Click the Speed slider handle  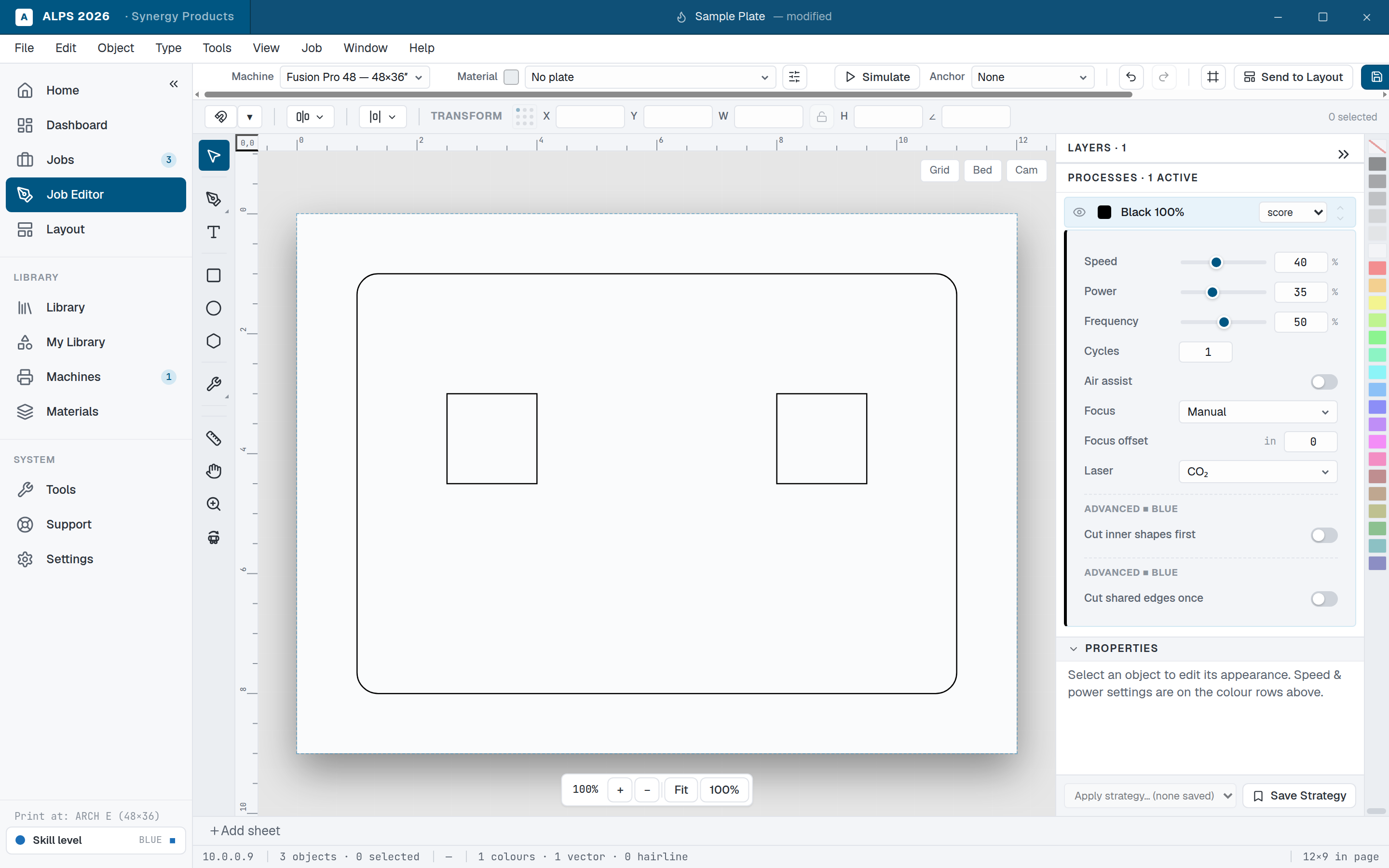click(x=1216, y=262)
